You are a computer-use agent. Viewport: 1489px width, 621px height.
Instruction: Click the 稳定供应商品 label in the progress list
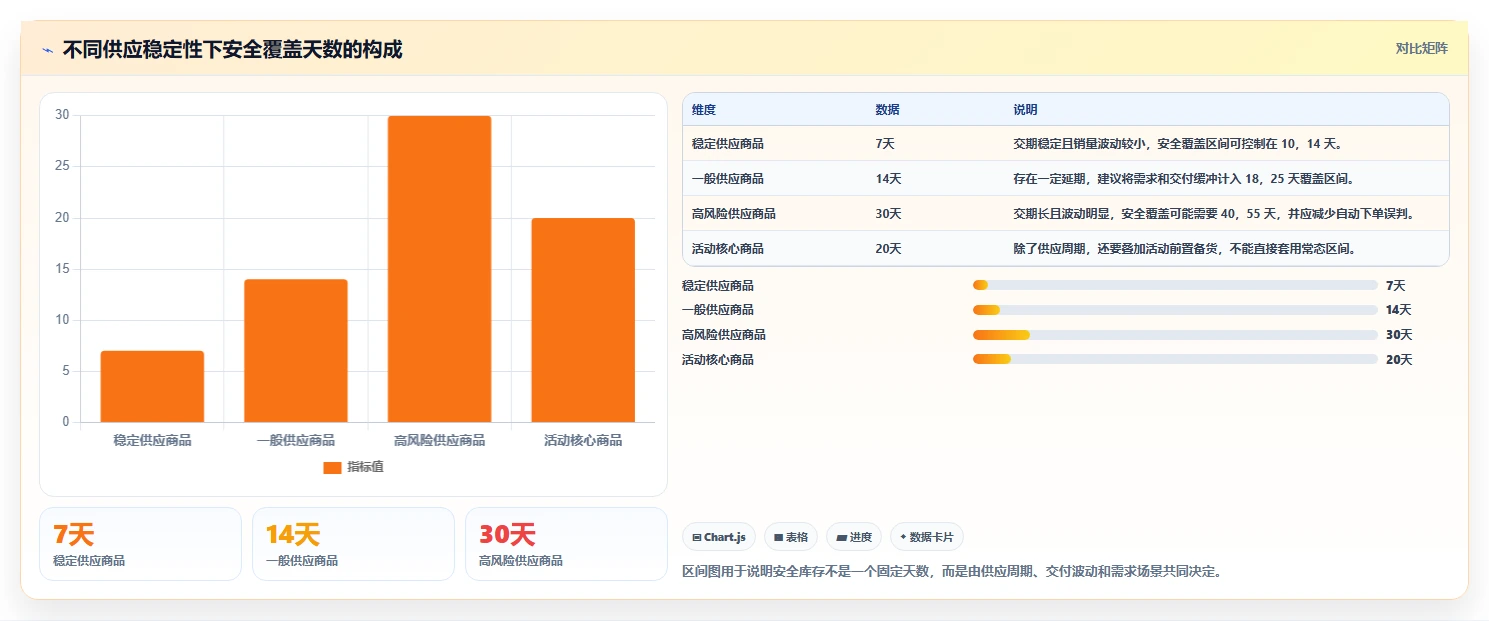point(718,286)
